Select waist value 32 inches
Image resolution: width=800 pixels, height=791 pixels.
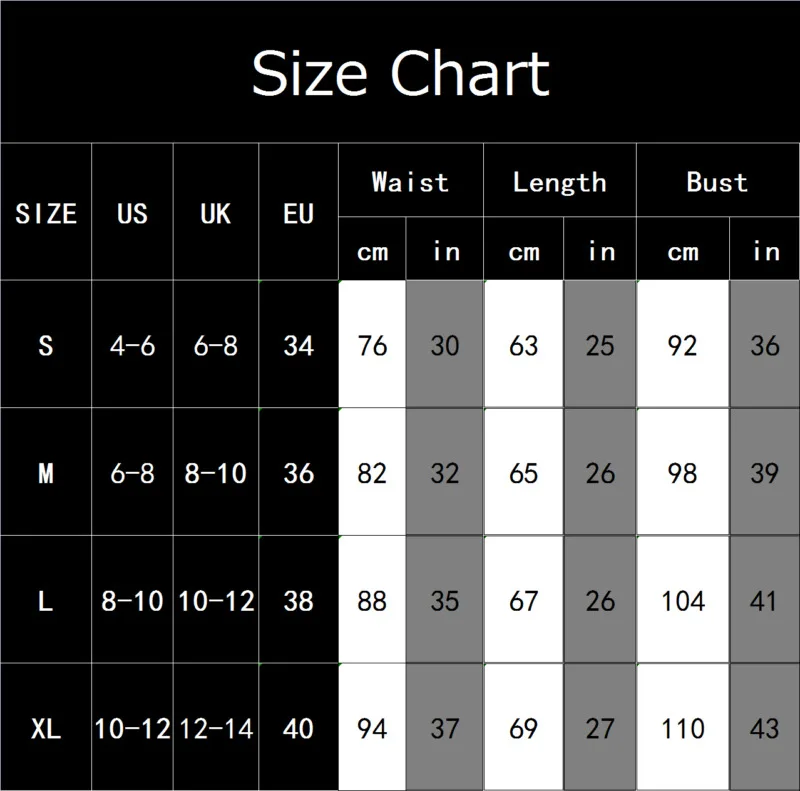[444, 472]
